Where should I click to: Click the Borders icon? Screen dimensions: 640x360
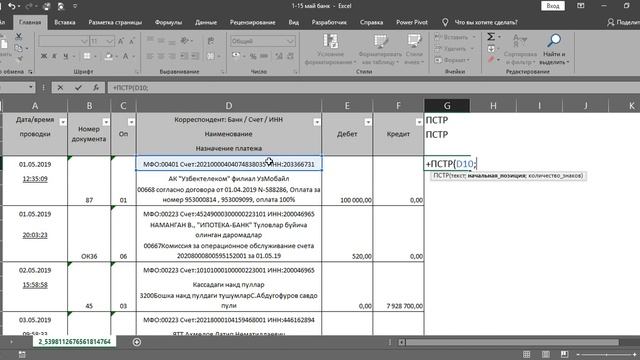click(x=87, y=56)
